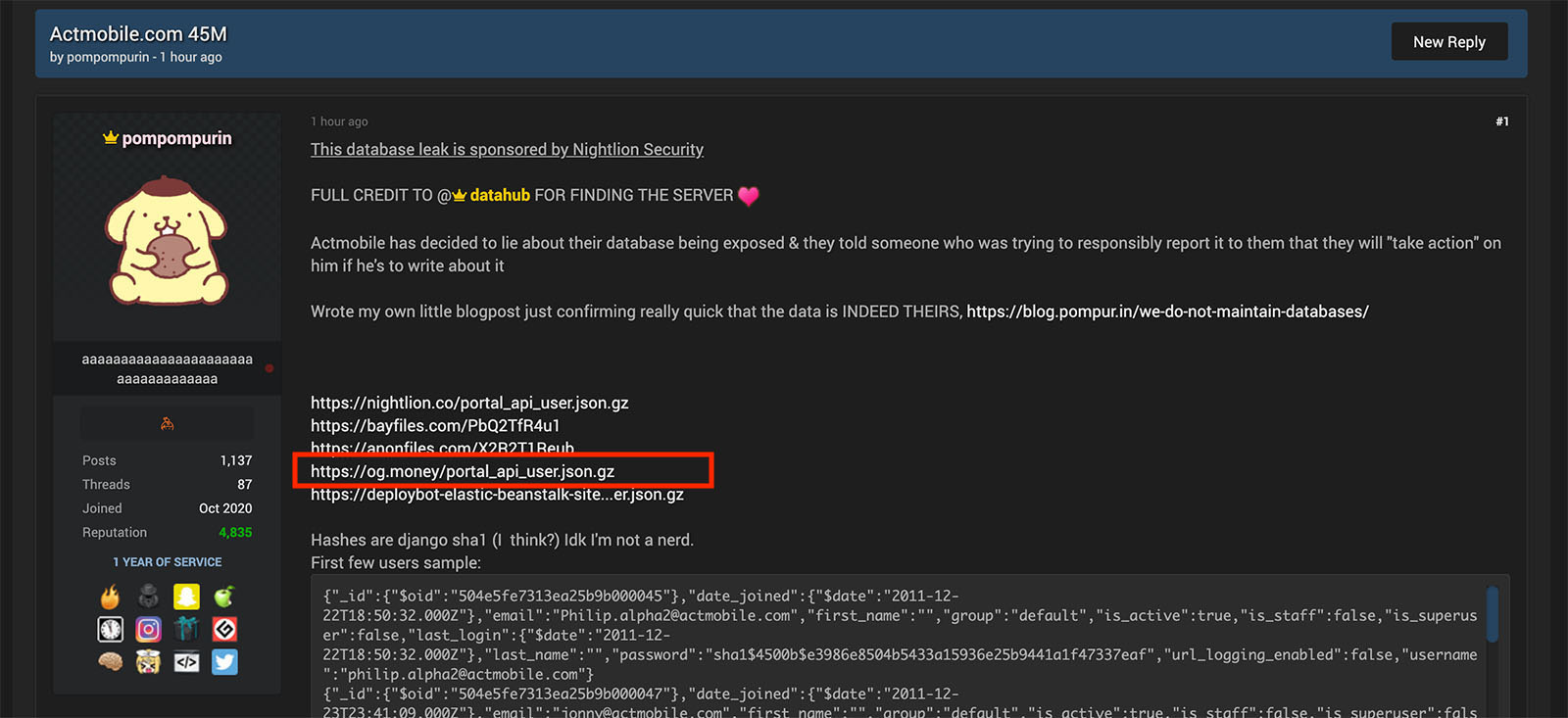The height and width of the screenshot is (718, 1568).
Task: Click the orange rank icon above Posts
Action: coord(167,424)
